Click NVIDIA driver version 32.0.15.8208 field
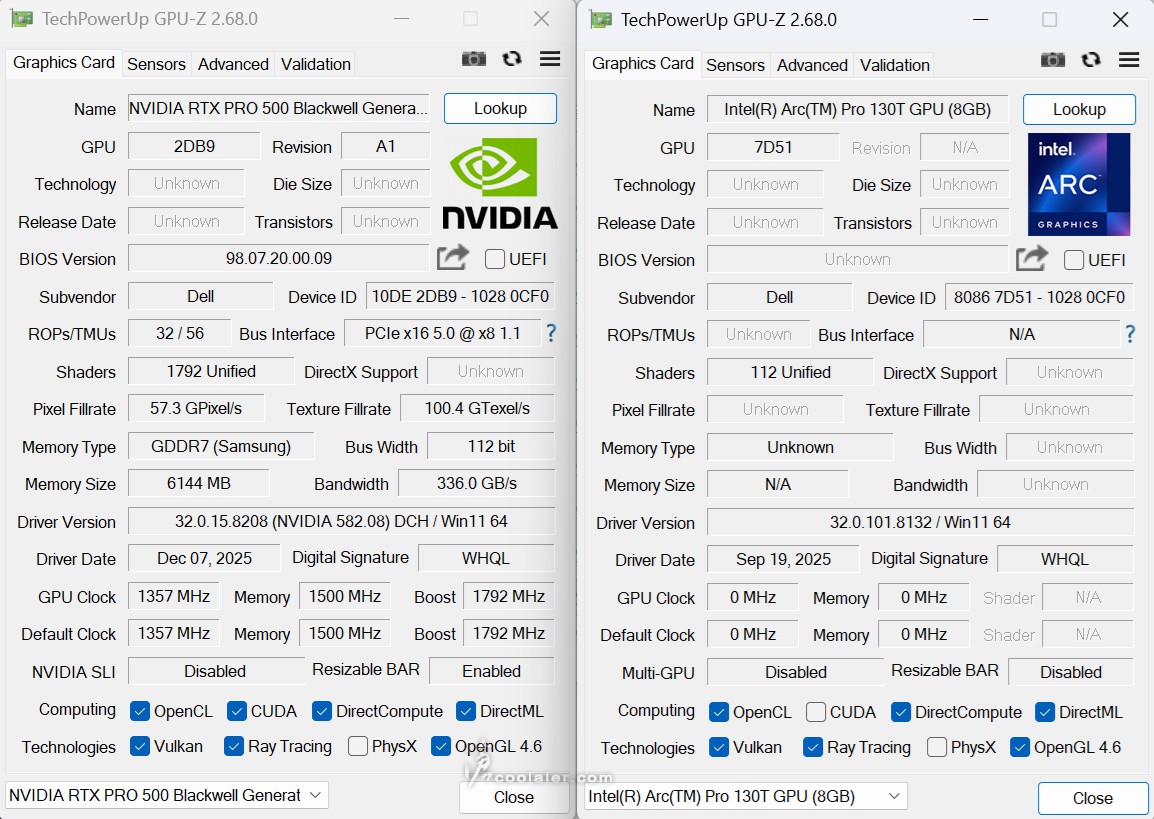 point(341,521)
